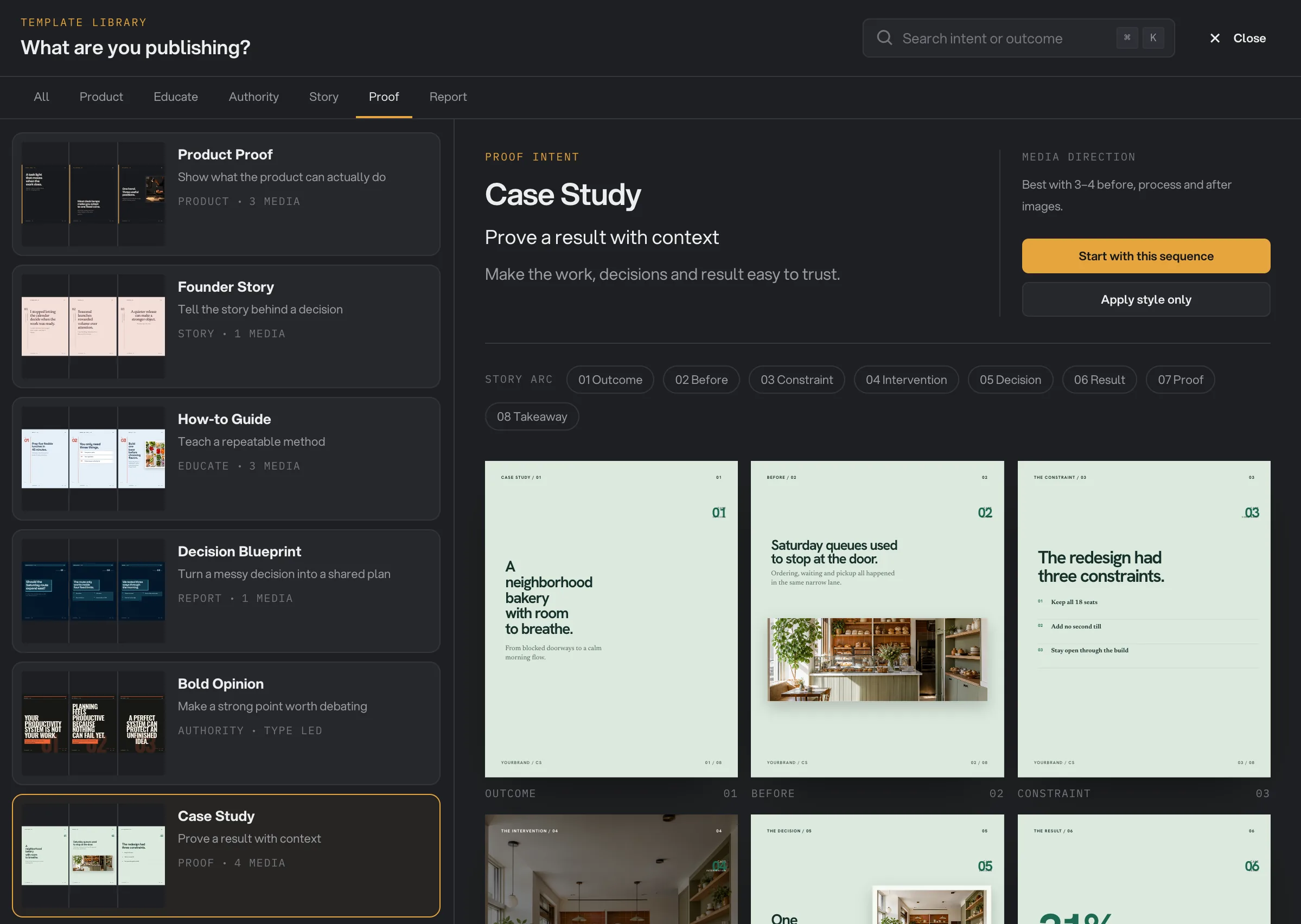1301x924 pixels.
Task: Select the All tab
Action: point(41,97)
